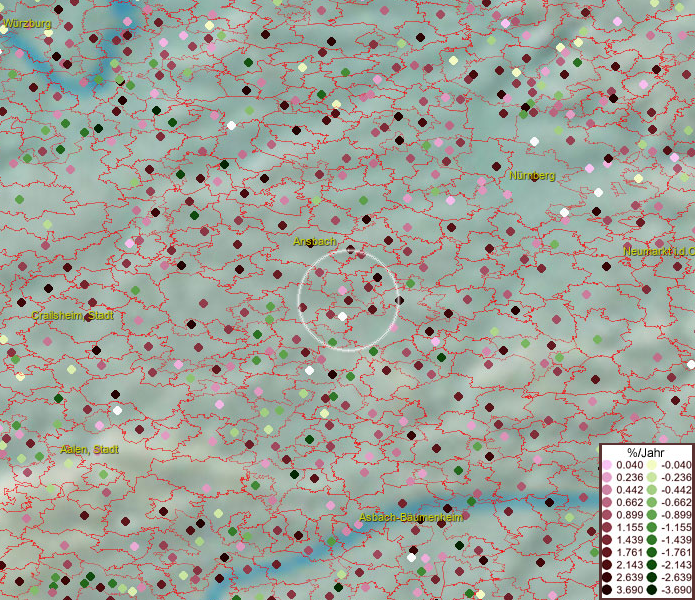
Task: Click the 0.040 pink legend swatch
Action: click(607, 465)
